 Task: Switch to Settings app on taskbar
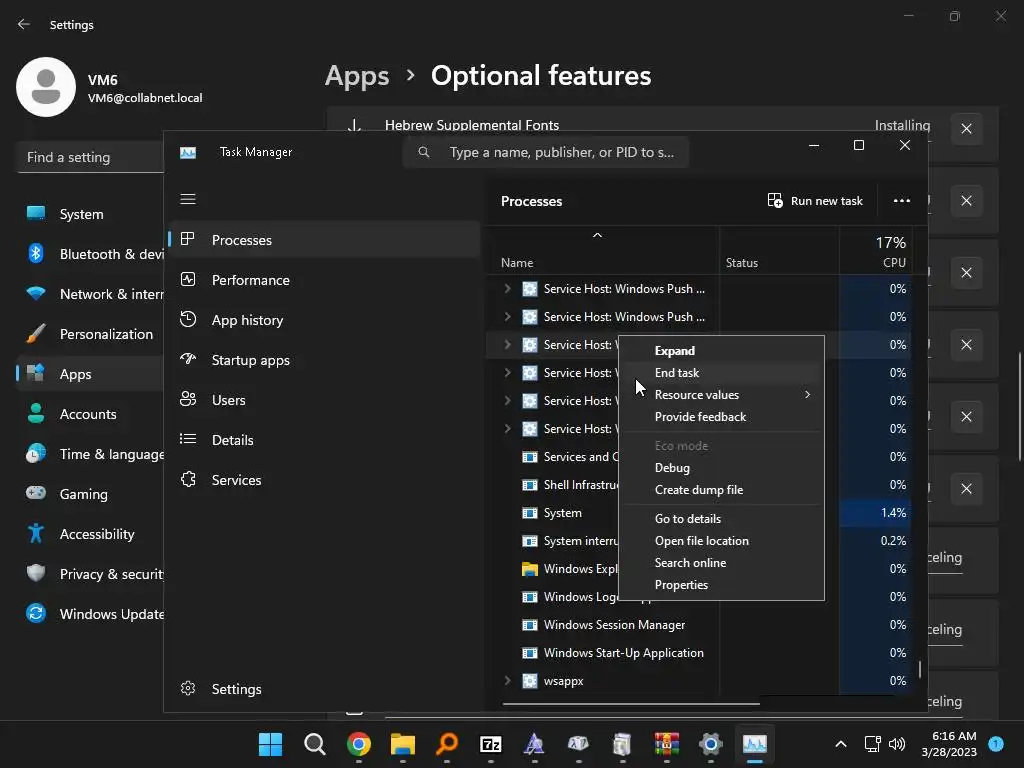click(711, 744)
